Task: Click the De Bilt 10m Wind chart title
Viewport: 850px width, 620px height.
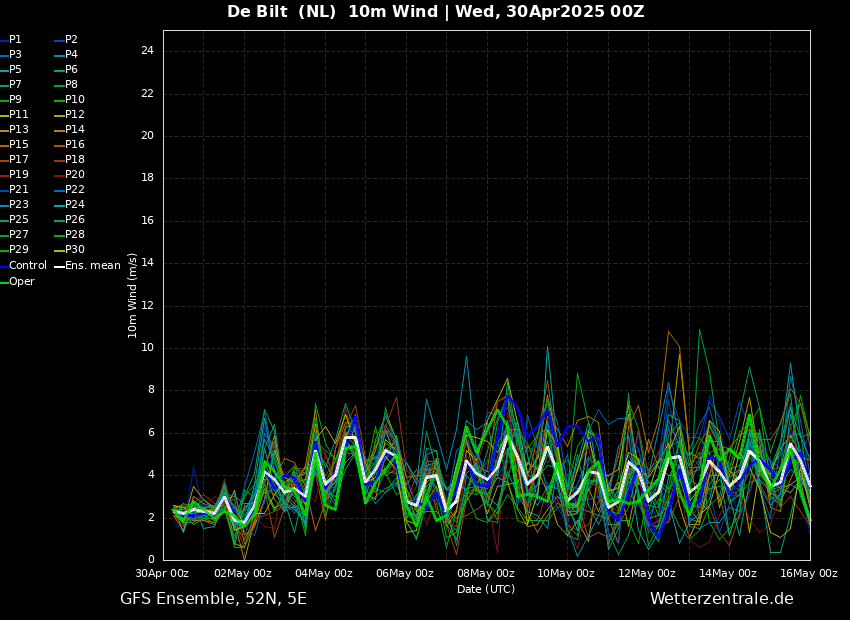Action: tap(435, 12)
